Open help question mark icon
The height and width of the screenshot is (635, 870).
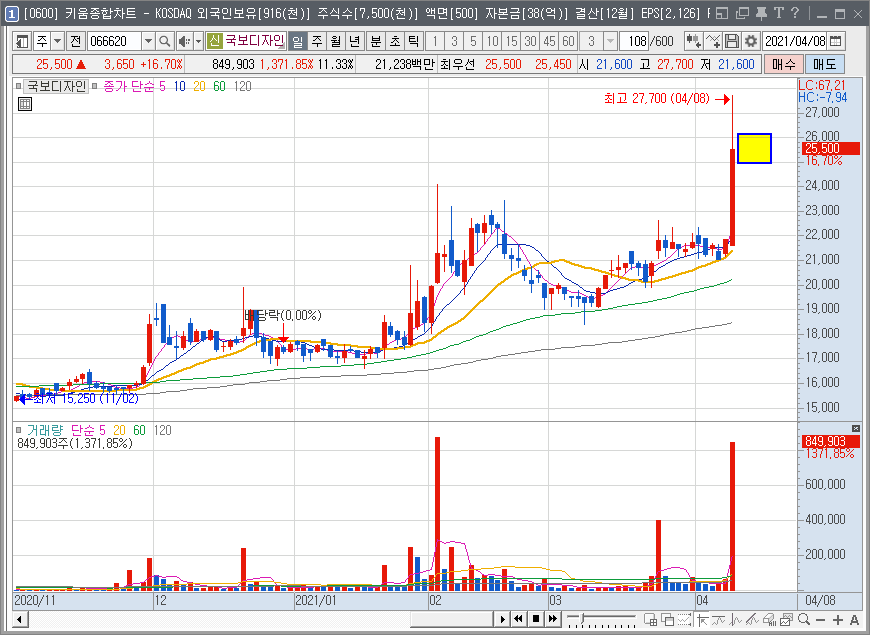click(x=795, y=13)
